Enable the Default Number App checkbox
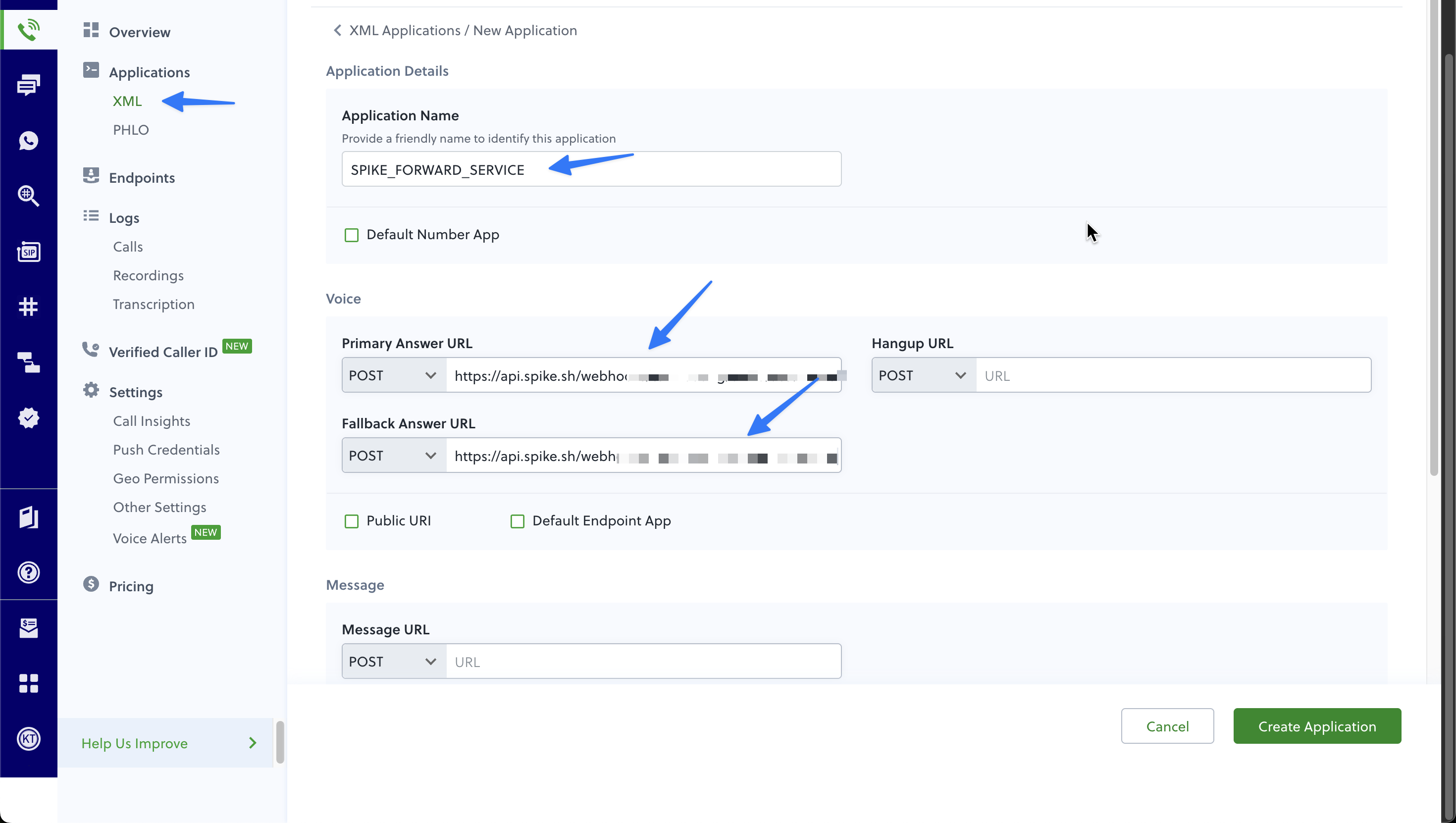The image size is (1456, 823). (352, 235)
